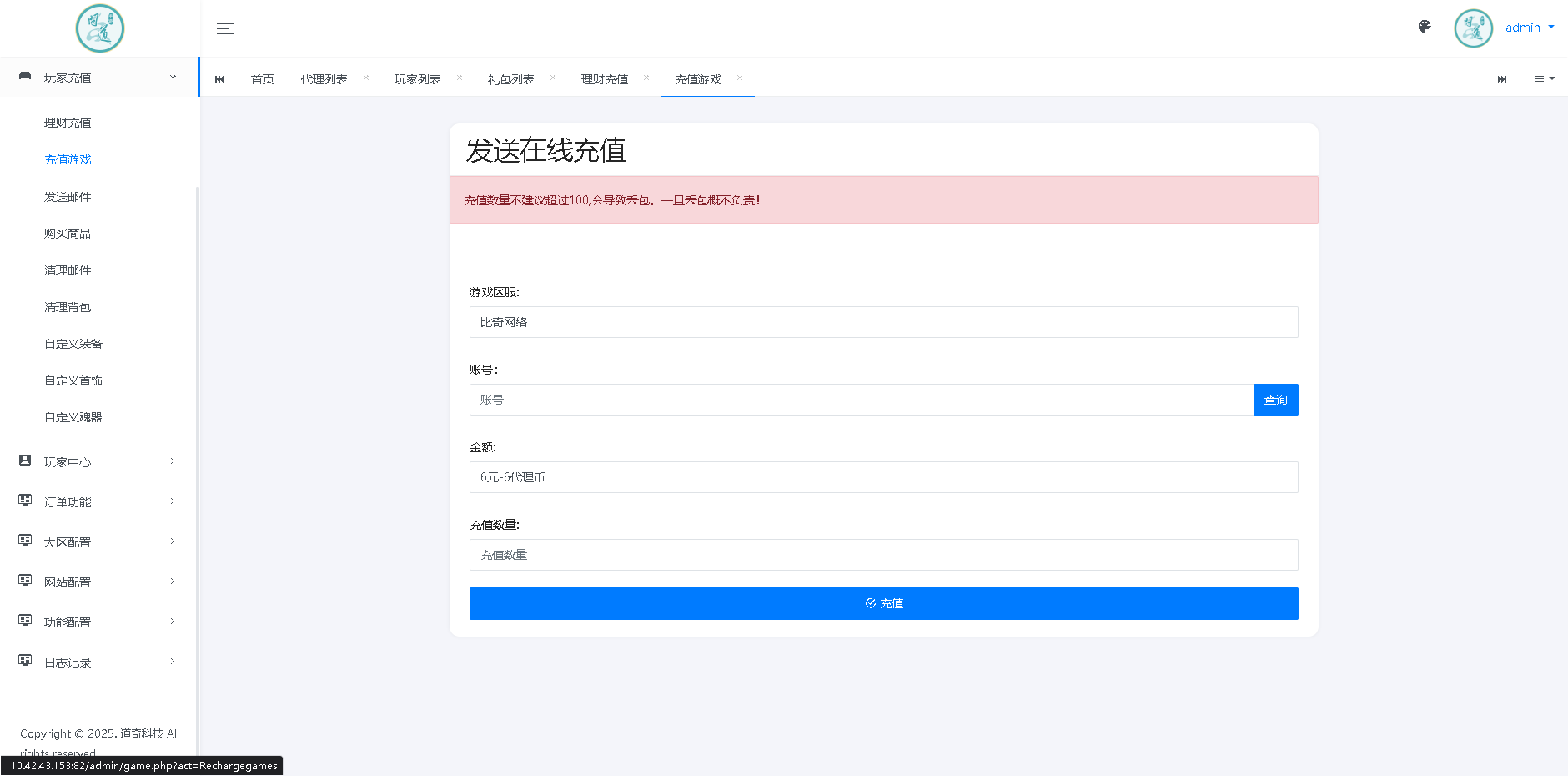Click the fast-forward tab scroll icon
This screenshot has width=1568, height=776.
1503,78
